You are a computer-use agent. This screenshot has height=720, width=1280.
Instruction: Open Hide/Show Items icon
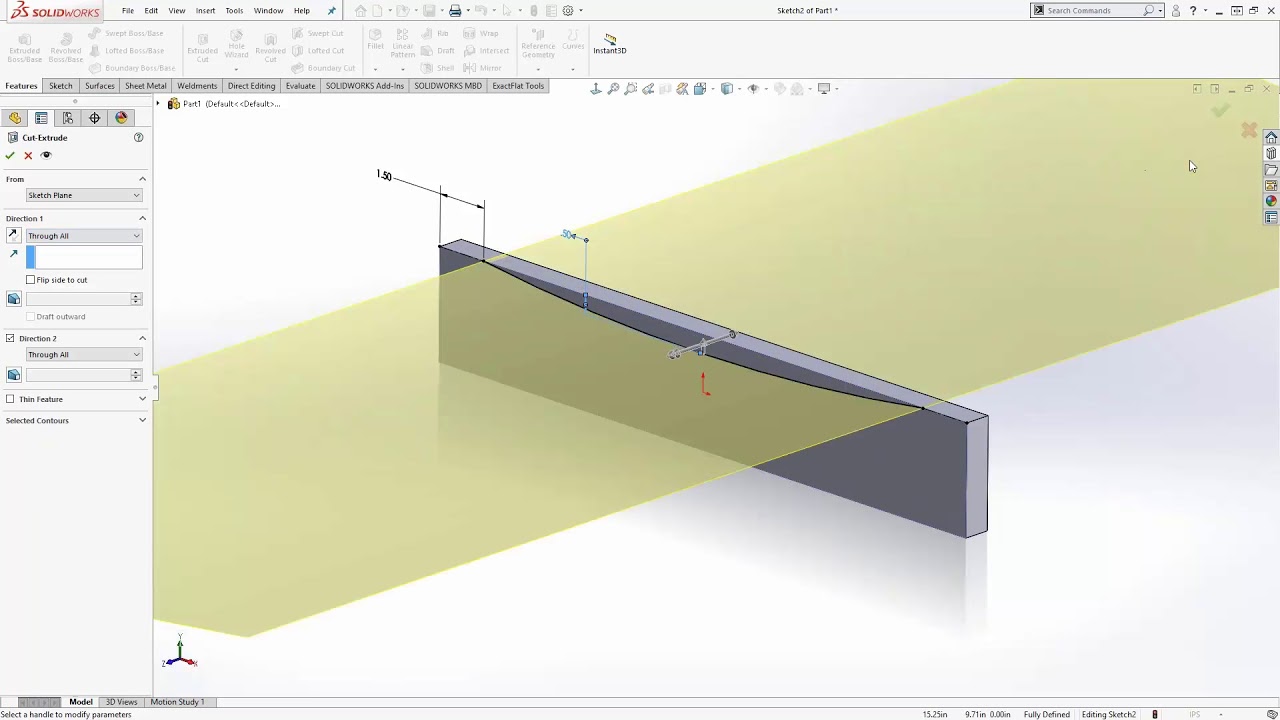tap(753, 89)
